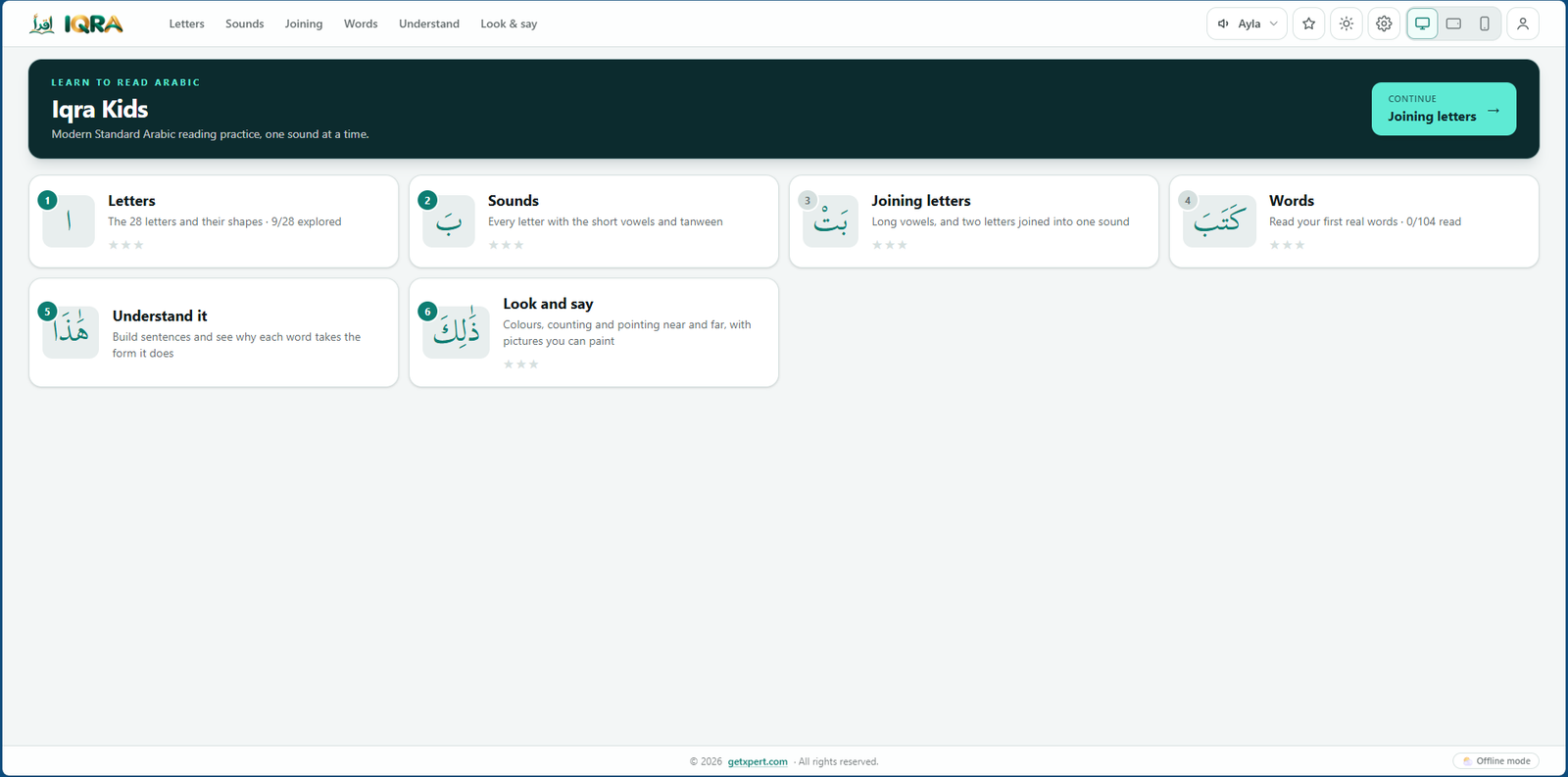Switch to desktop layout view

1422,24
